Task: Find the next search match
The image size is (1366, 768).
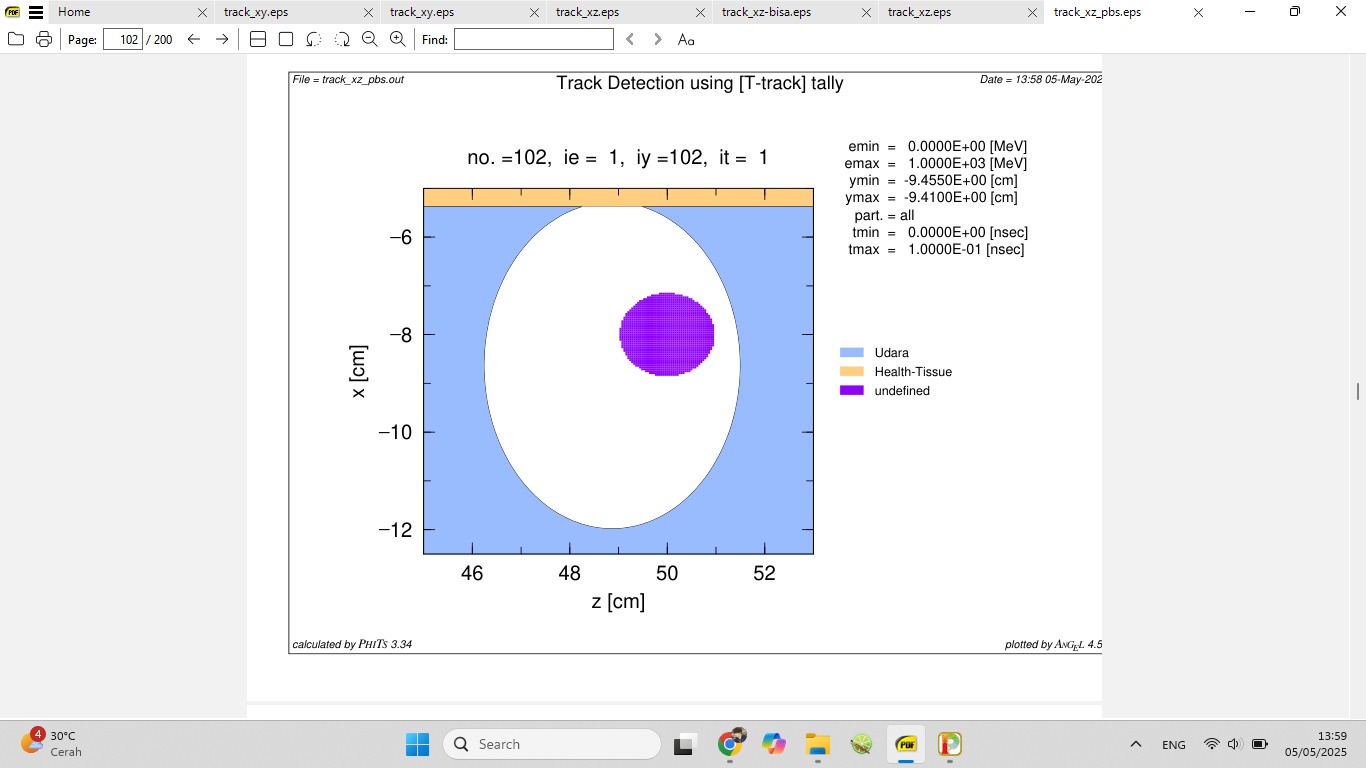Action: [657, 39]
